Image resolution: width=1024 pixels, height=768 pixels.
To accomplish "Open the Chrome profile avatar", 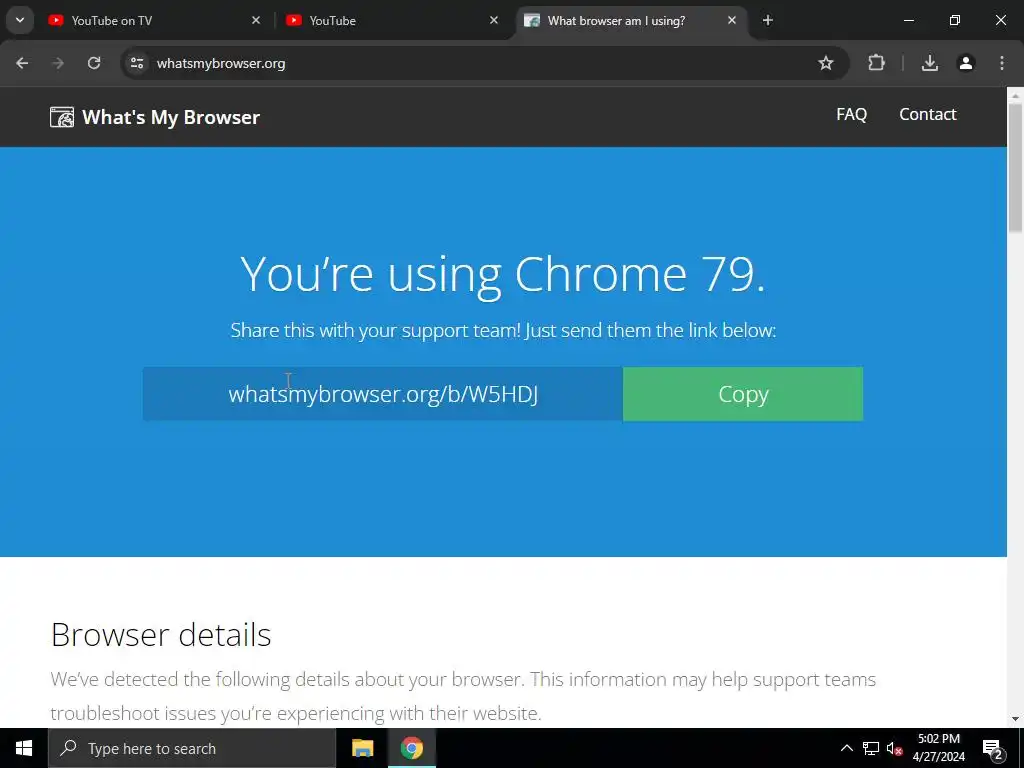I will pyautogui.click(x=966, y=63).
